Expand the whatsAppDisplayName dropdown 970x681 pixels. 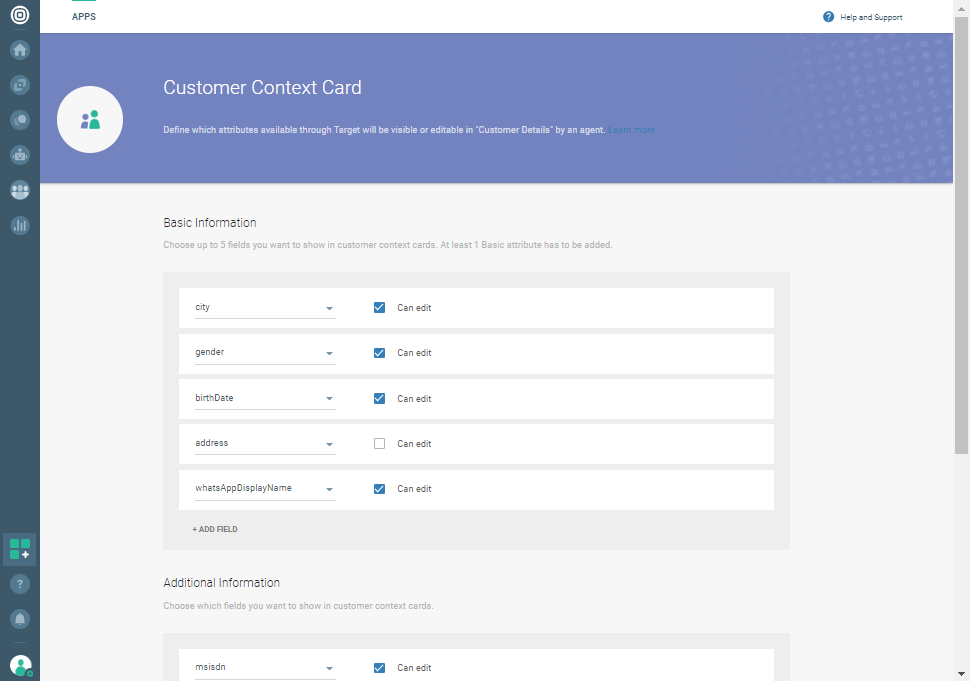[x=329, y=488]
